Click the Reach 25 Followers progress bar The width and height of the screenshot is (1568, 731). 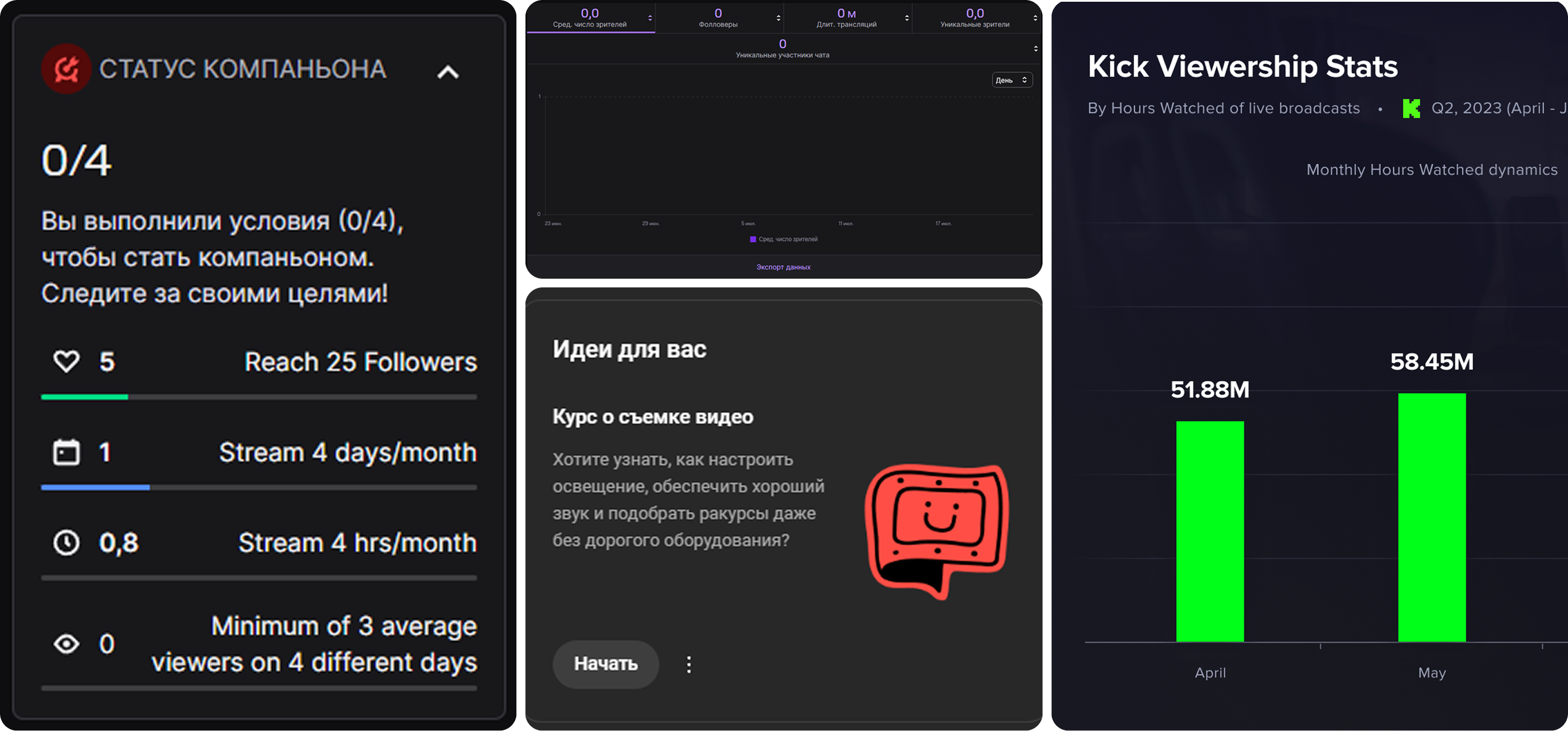[x=258, y=397]
